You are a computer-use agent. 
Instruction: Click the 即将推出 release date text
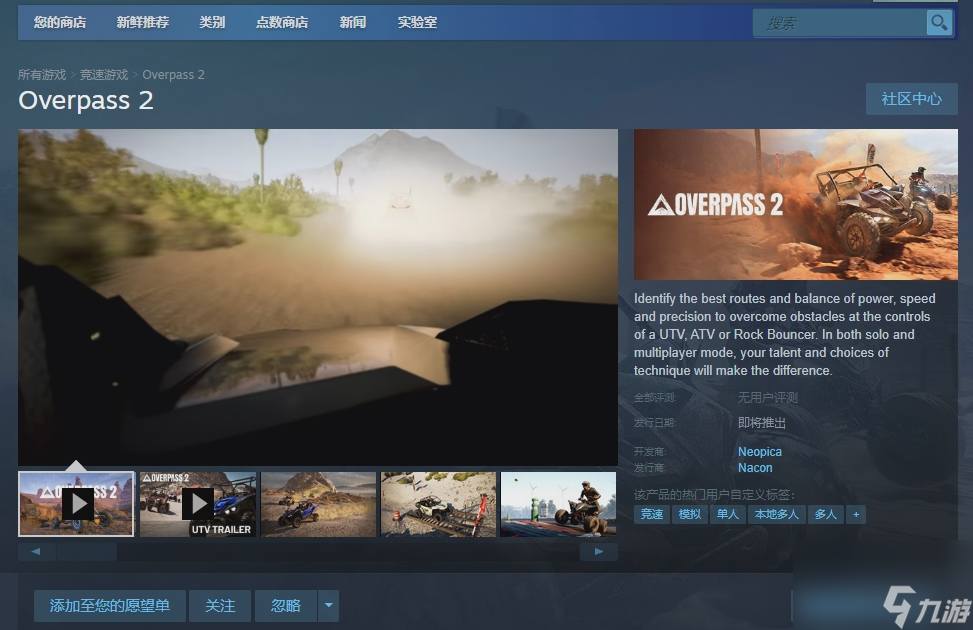(x=762, y=423)
